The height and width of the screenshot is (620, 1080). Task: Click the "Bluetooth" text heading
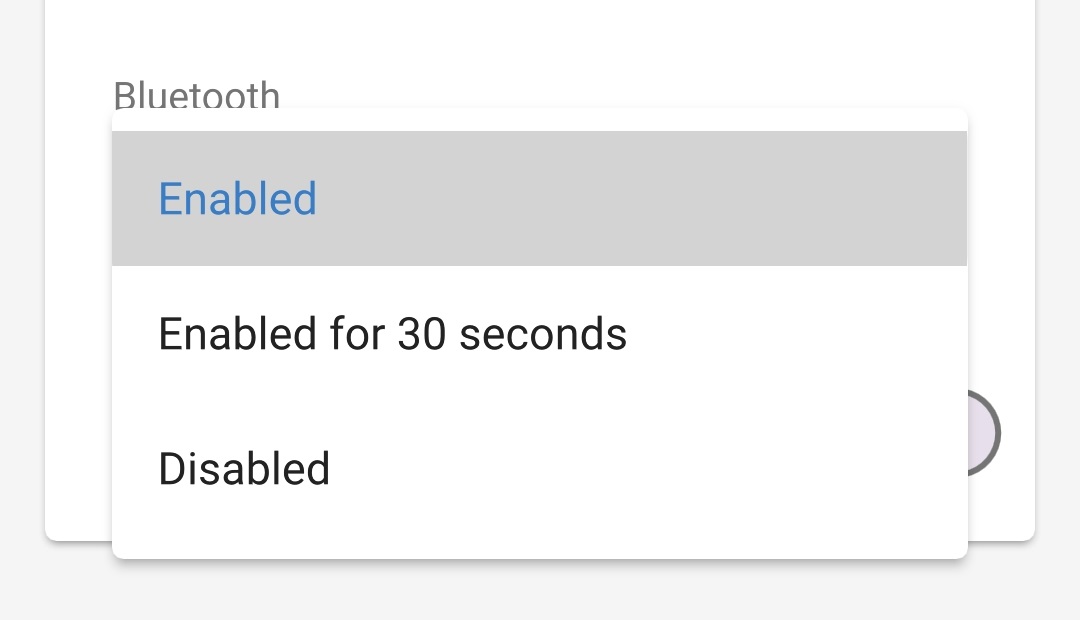[196, 96]
